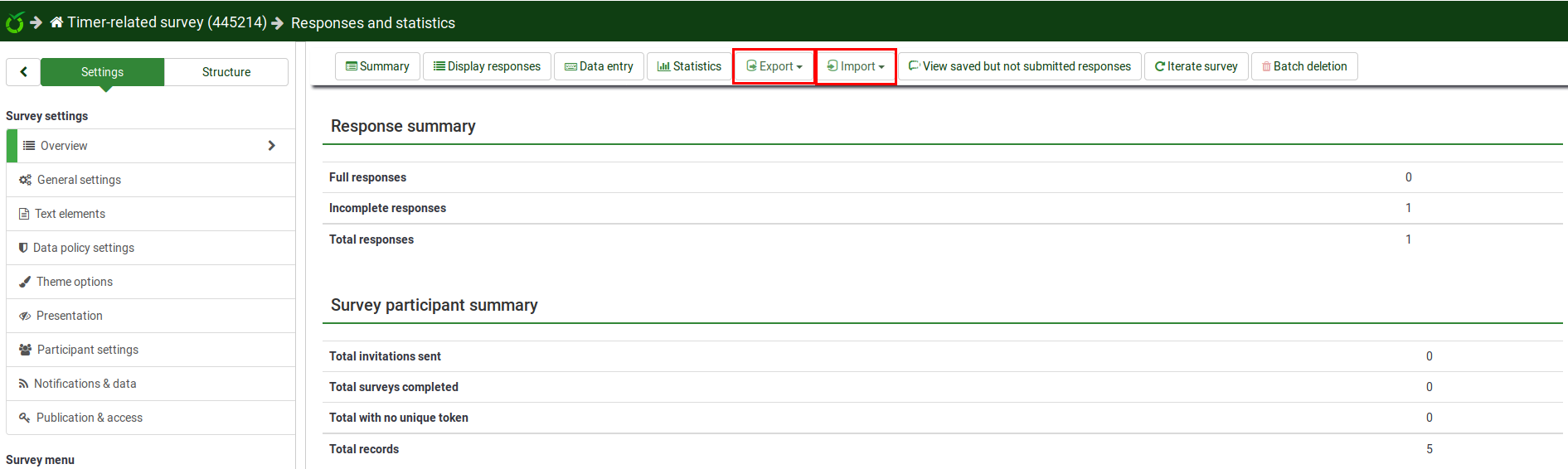Open Timer-related survey breadcrumb link
This screenshot has width=1568, height=469.
tap(166, 22)
